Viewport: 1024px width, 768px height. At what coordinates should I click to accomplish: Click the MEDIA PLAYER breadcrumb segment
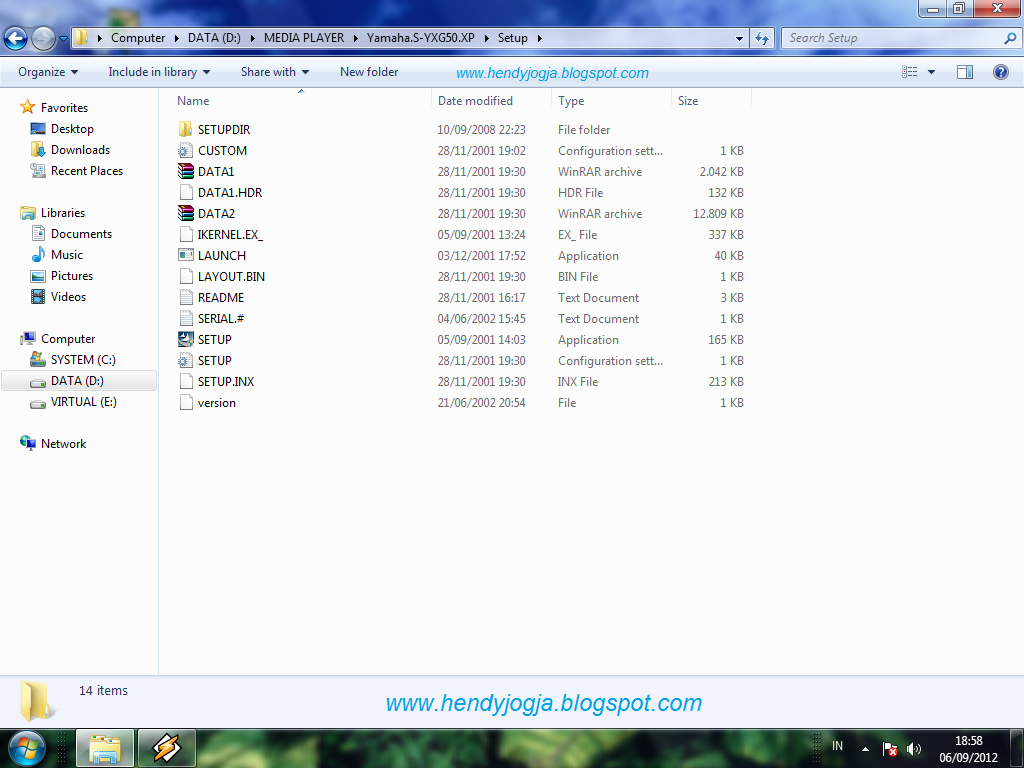(304, 38)
